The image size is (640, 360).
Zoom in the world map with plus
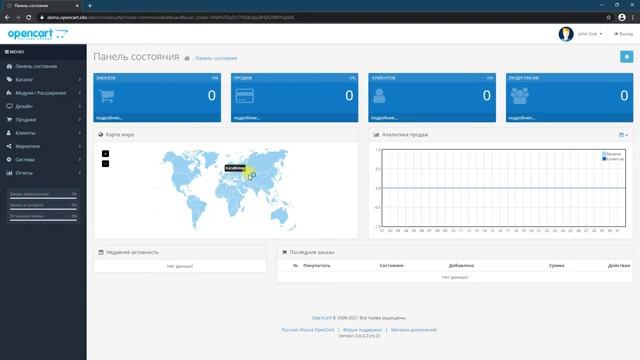105,153
